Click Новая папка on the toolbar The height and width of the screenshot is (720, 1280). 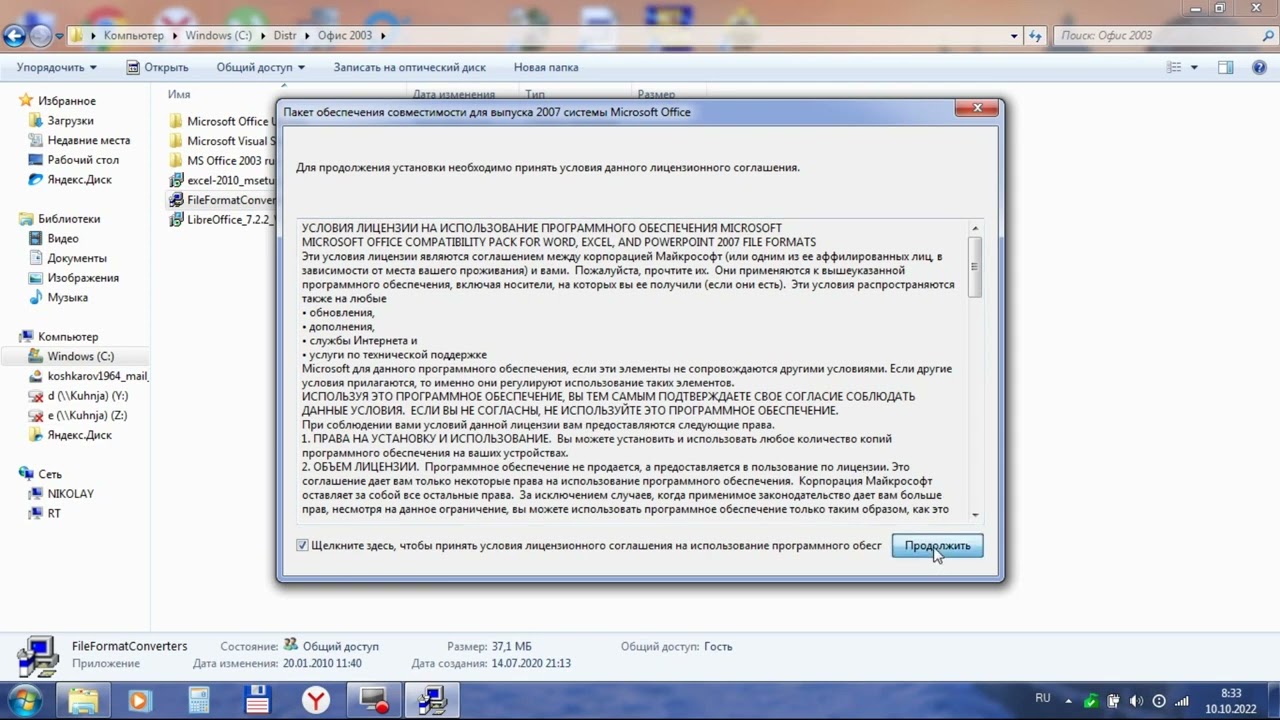click(x=546, y=67)
